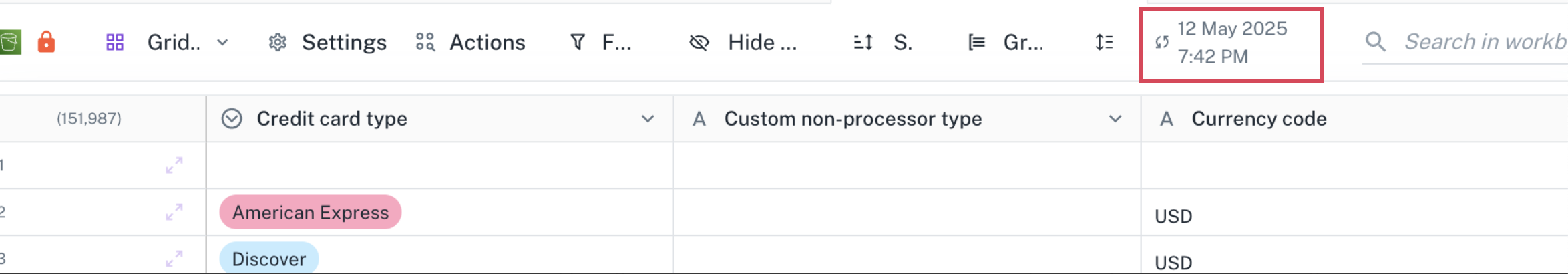Click the Sort icon

(x=863, y=43)
